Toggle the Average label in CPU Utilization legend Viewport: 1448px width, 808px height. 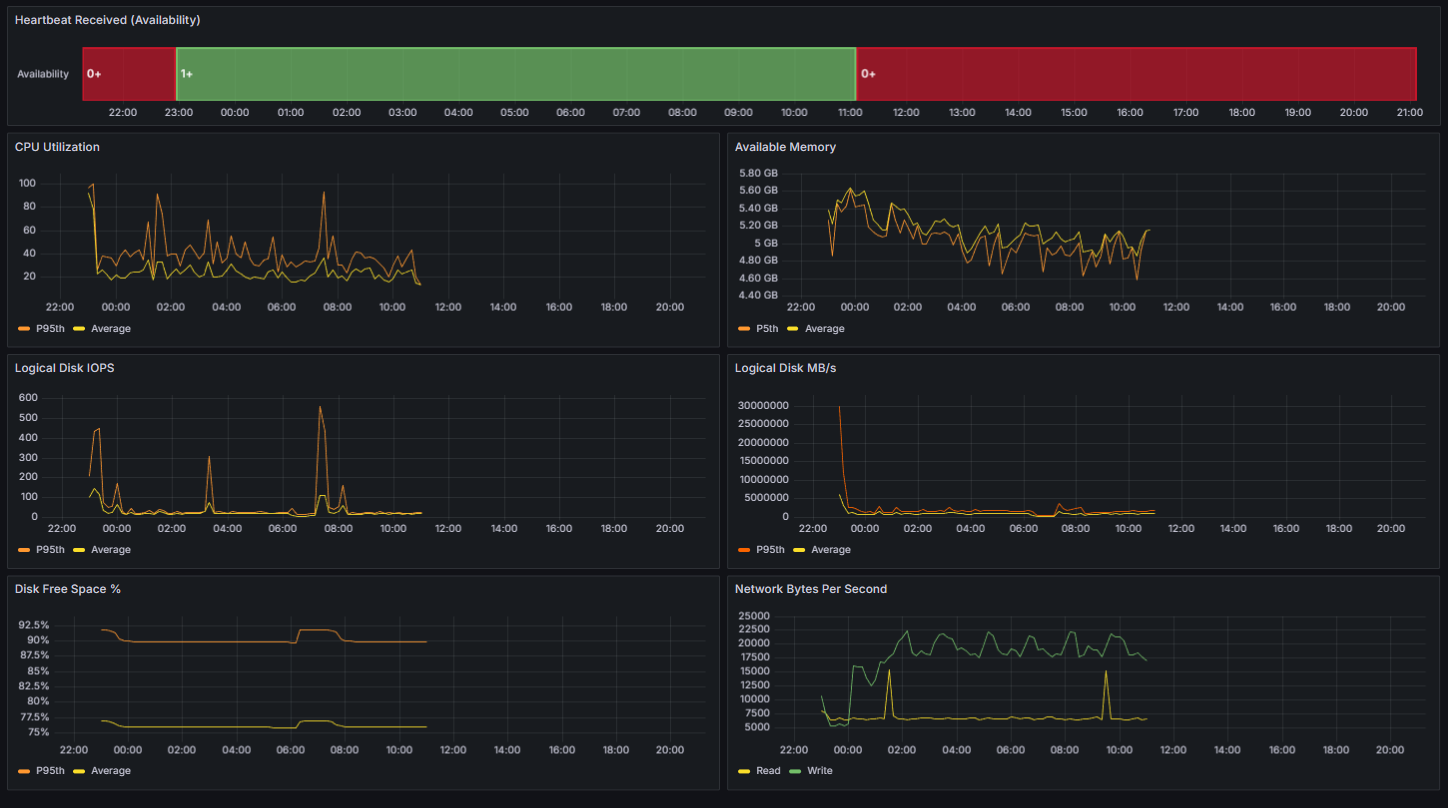click(x=111, y=329)
